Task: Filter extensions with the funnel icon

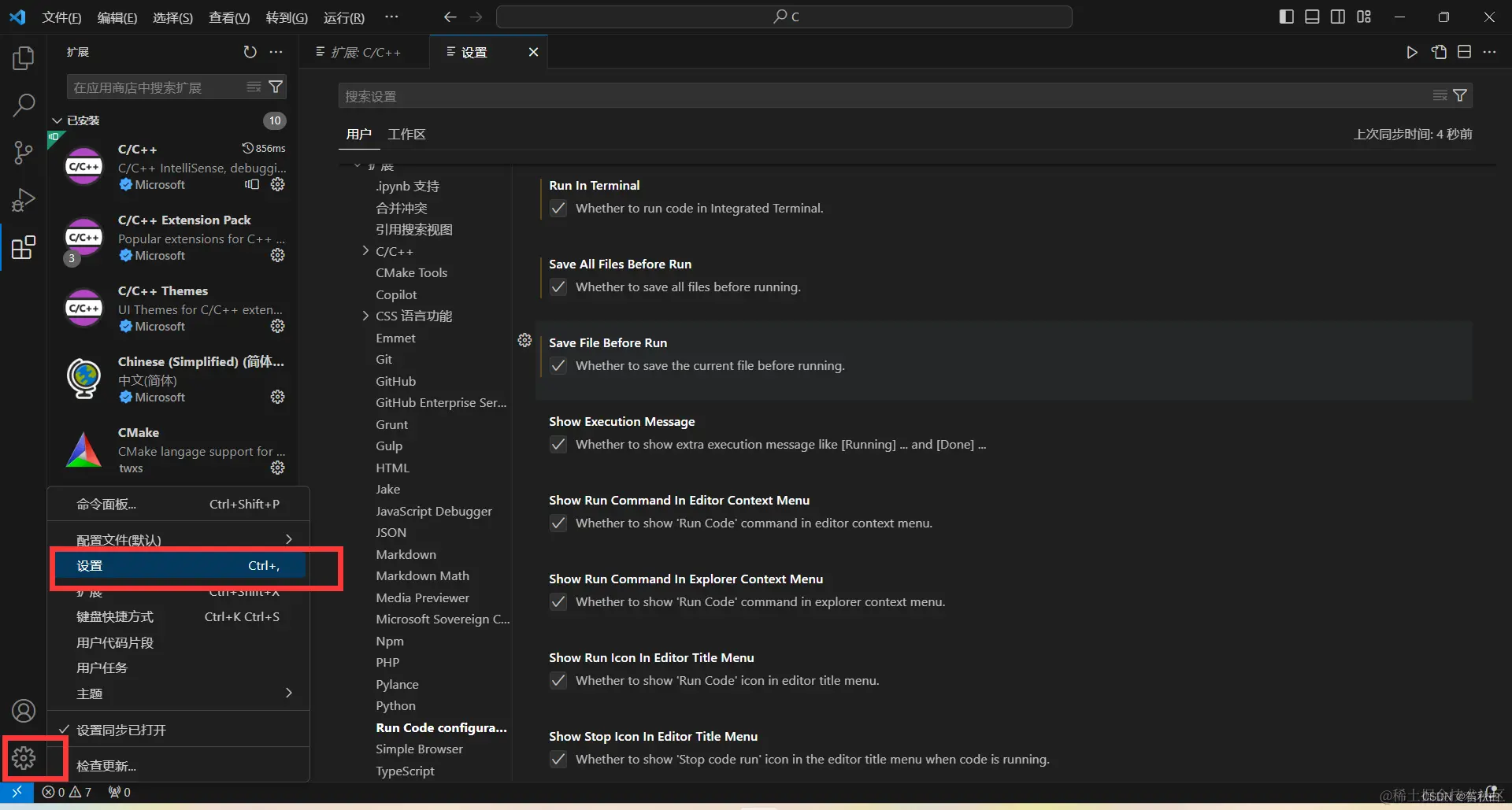Action: [x=276, y=87]
